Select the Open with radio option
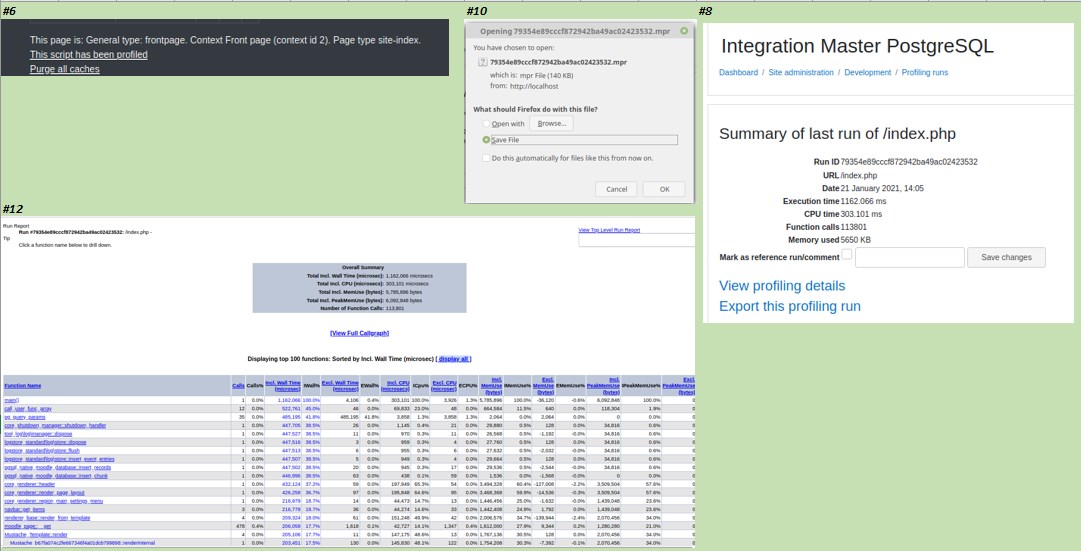Viewport: 1081px width, 551px height. point(487,123)
